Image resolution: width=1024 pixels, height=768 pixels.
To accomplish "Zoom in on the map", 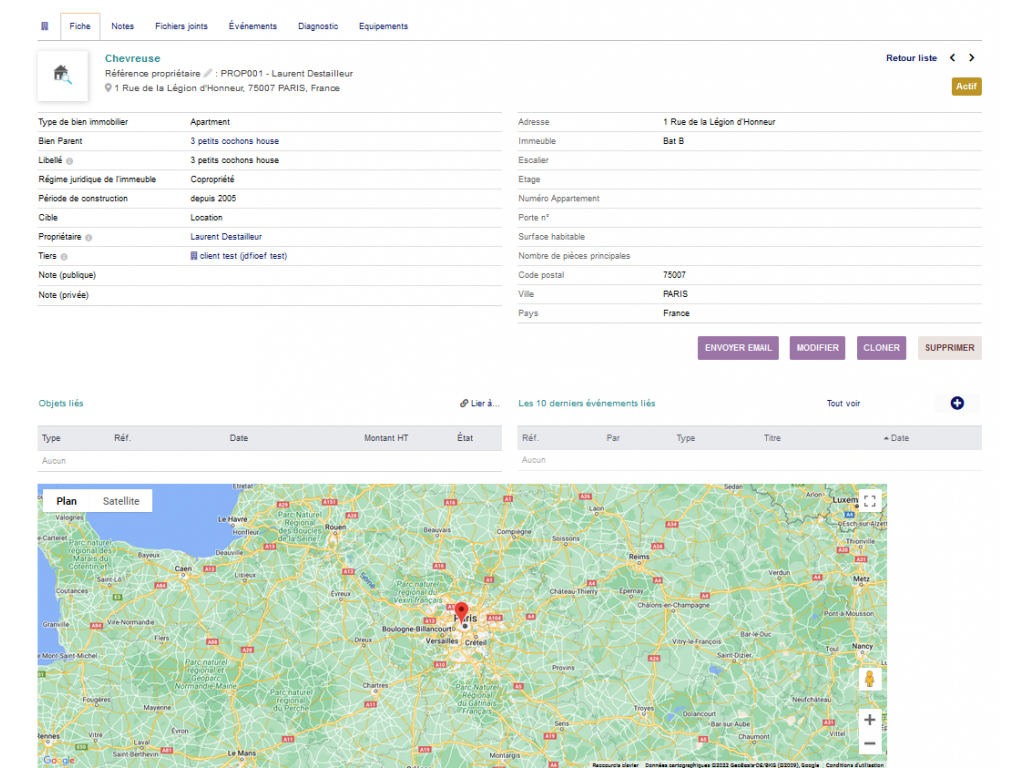I will coord(869,720).
